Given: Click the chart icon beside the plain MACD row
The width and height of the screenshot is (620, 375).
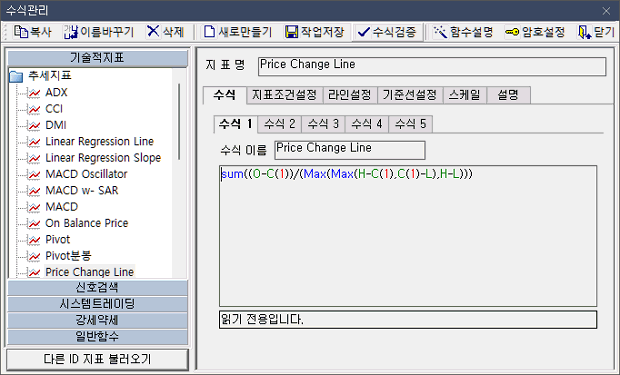Looking at the screenshot, I should pyautogui.click(x=34, y=207).
